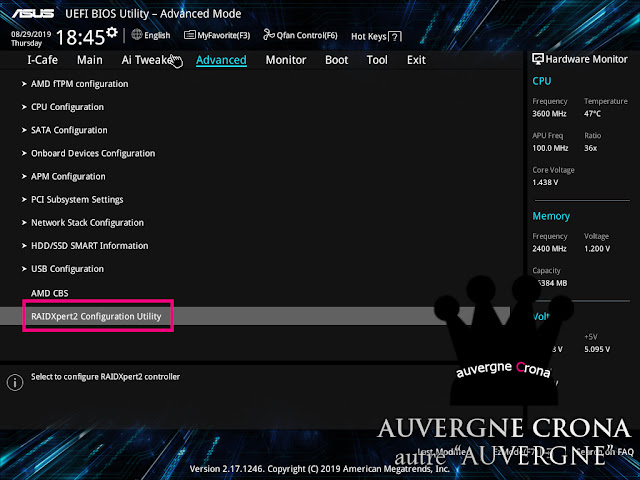Expand arrow for Network Stack Configuration
640x480 pixels.
point(24,223)
